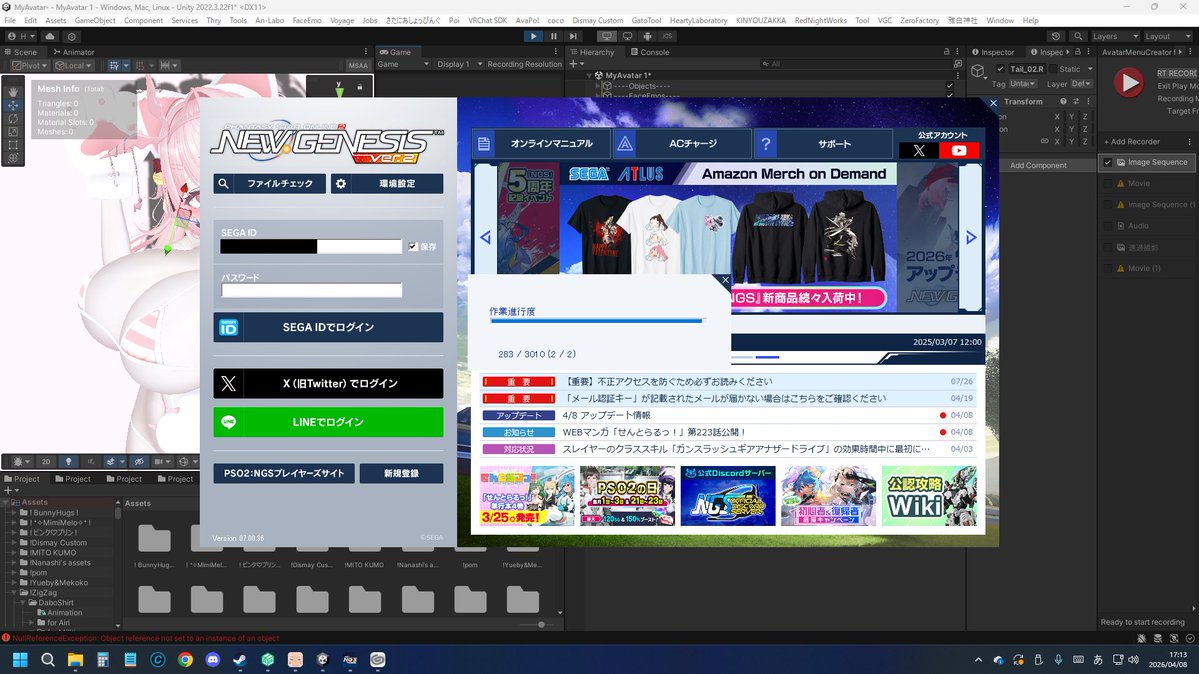Image resolution: width=1199 pixels, height=674 pixels.
Task: Open Discord from the Windows taskbar
Action: click(x=213, y=659)
